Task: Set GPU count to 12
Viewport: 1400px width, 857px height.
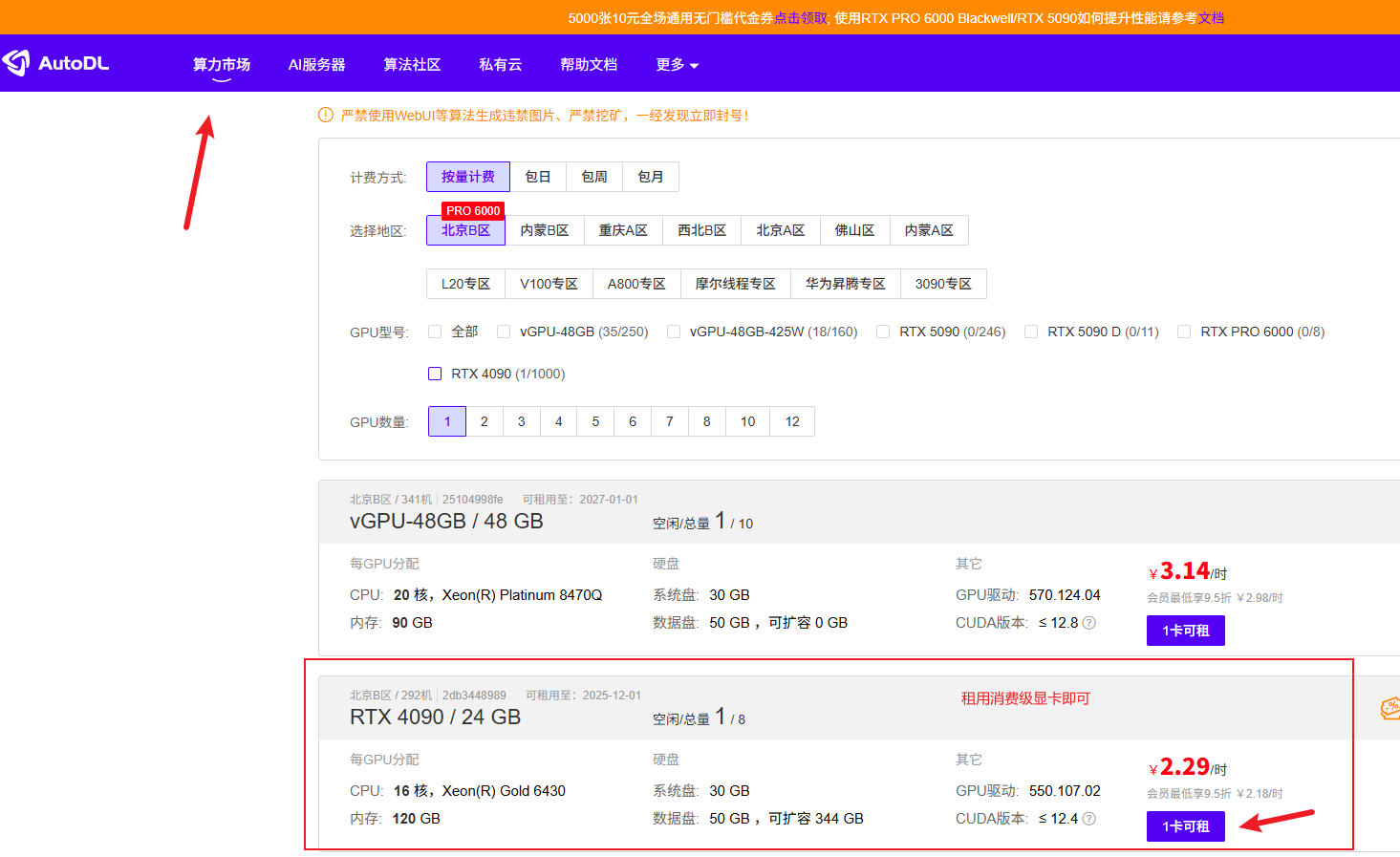Action: click(793, 421)
